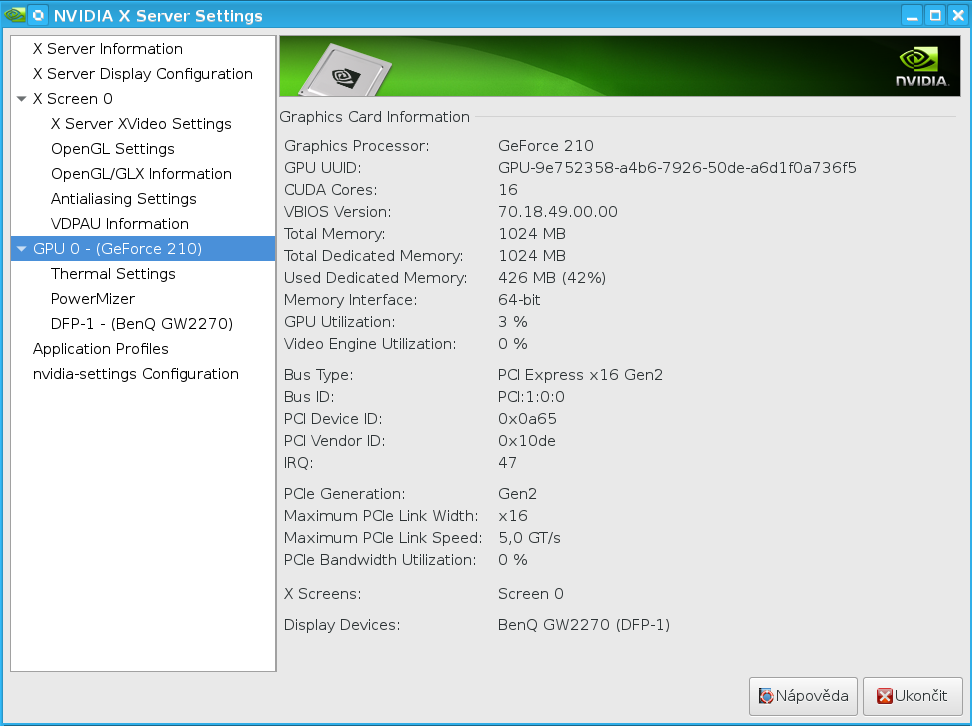972x726 pixels.
Task: Click the GPU chip image in banner
Action: point(346,71)
